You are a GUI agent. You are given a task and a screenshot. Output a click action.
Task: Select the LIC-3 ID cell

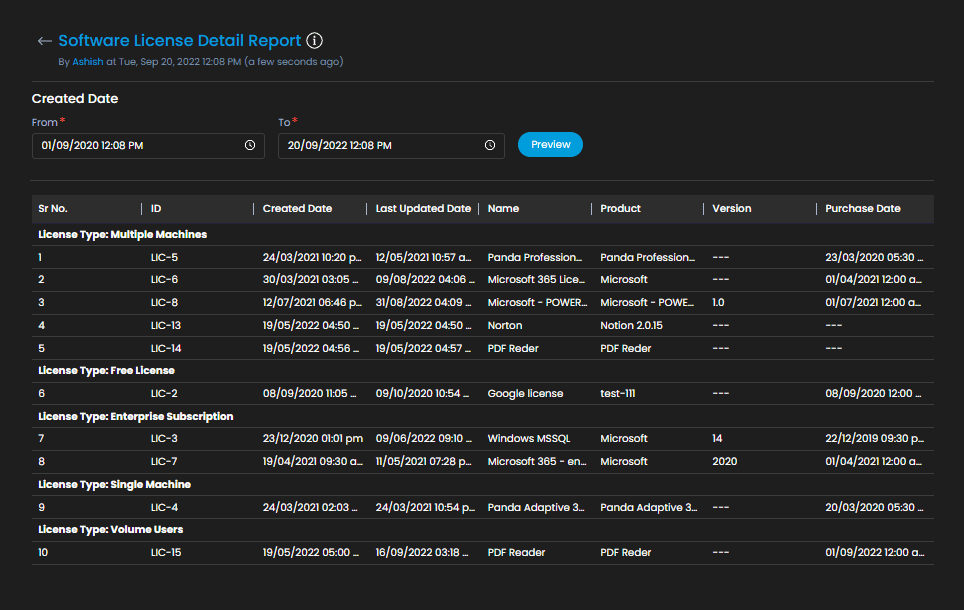click(164, 438)
